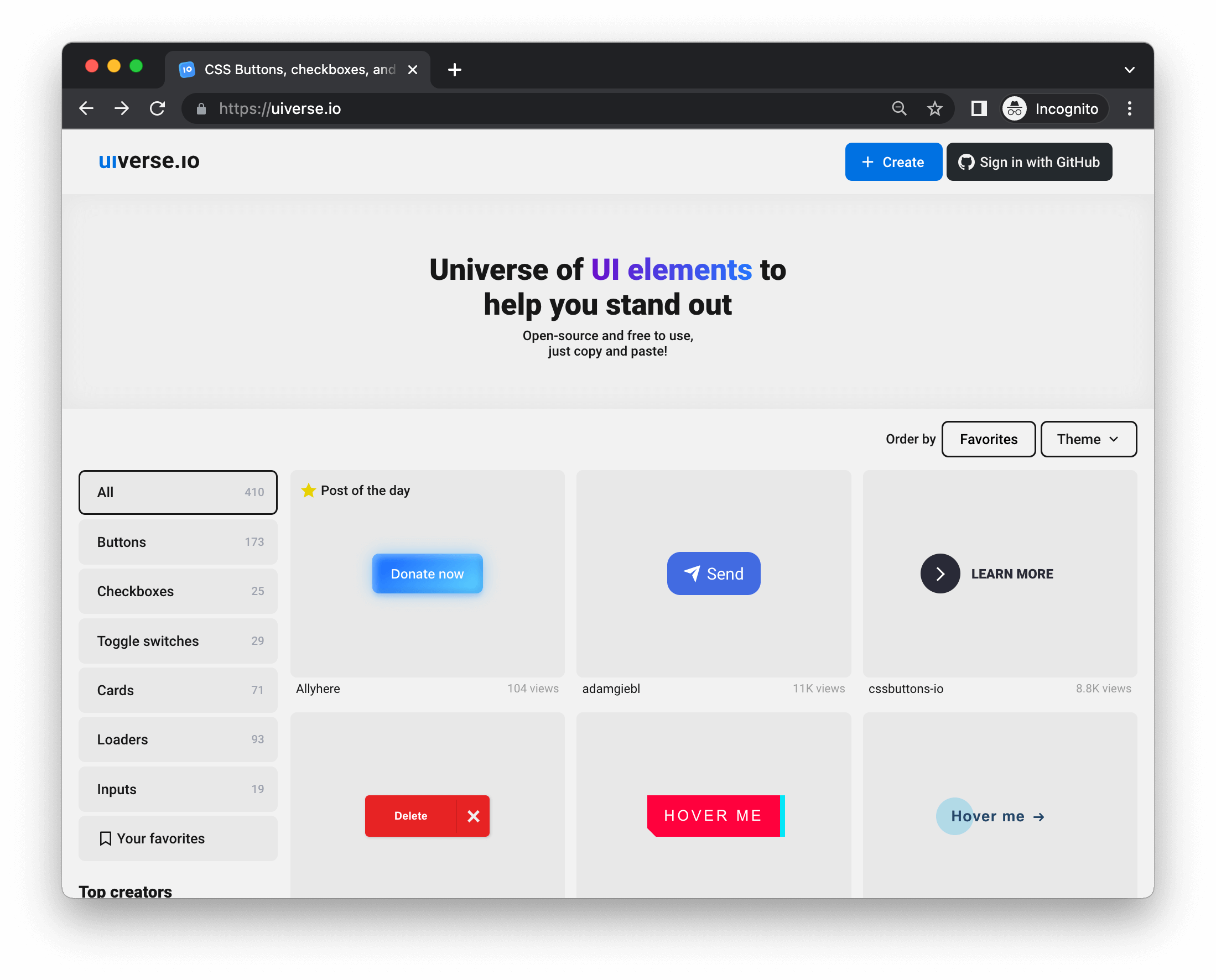Viewport: 1216px width, 980px height.
Task: Open a new tab with the plus icon
Action: click(454, 70)
